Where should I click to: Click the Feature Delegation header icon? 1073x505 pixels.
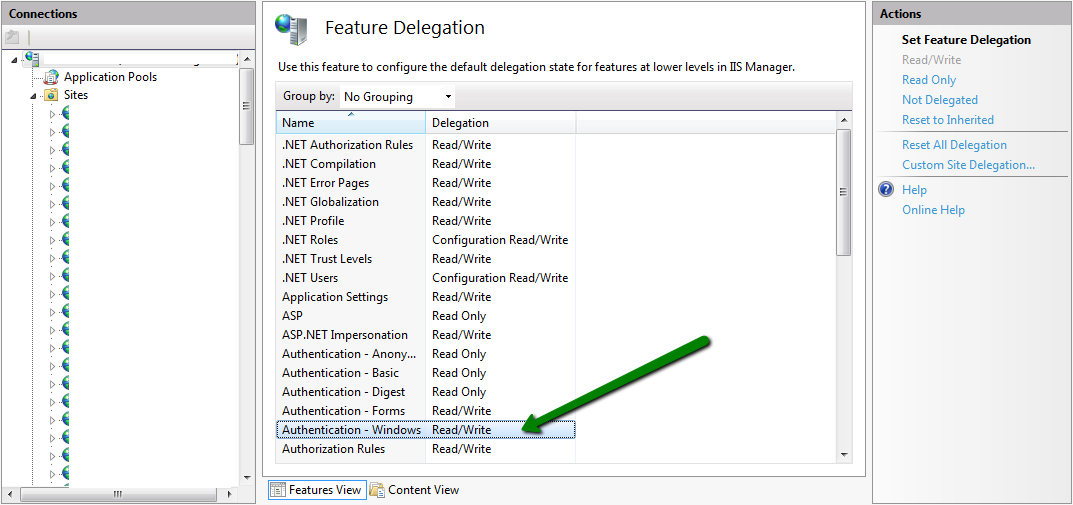(x=291, y=30)
